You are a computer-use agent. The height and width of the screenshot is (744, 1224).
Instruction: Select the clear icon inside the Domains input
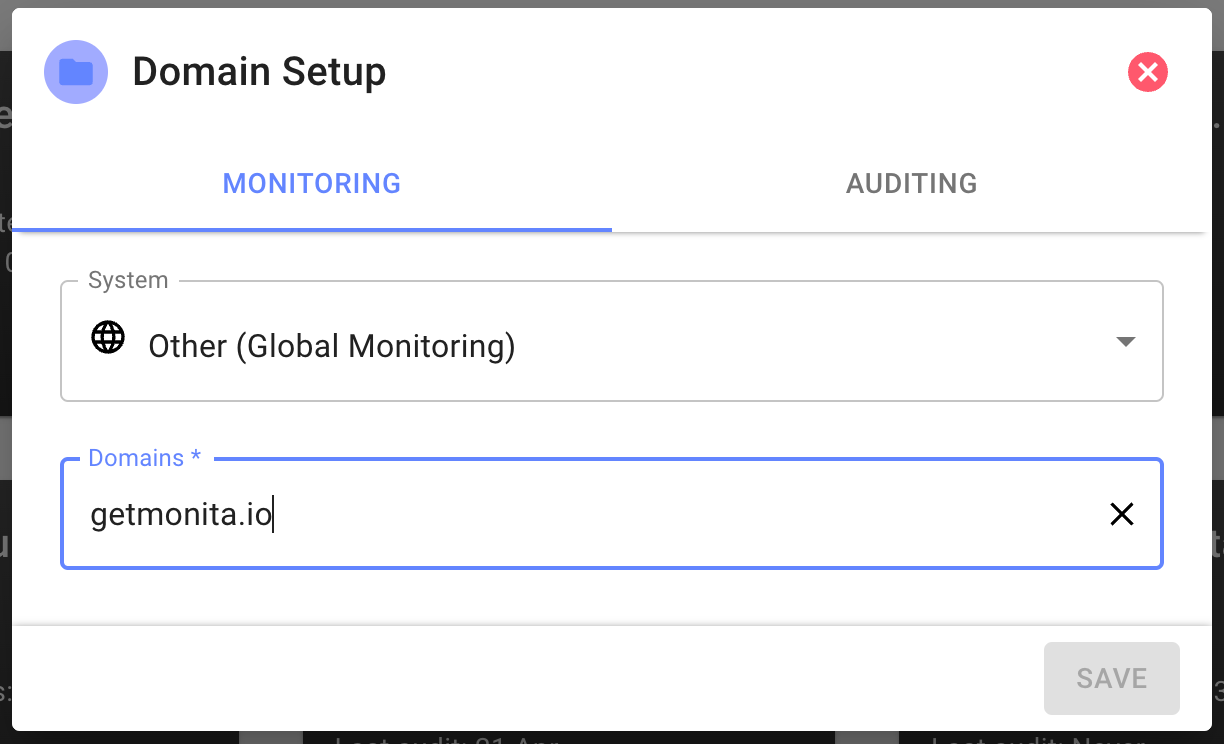[1121, 514]
